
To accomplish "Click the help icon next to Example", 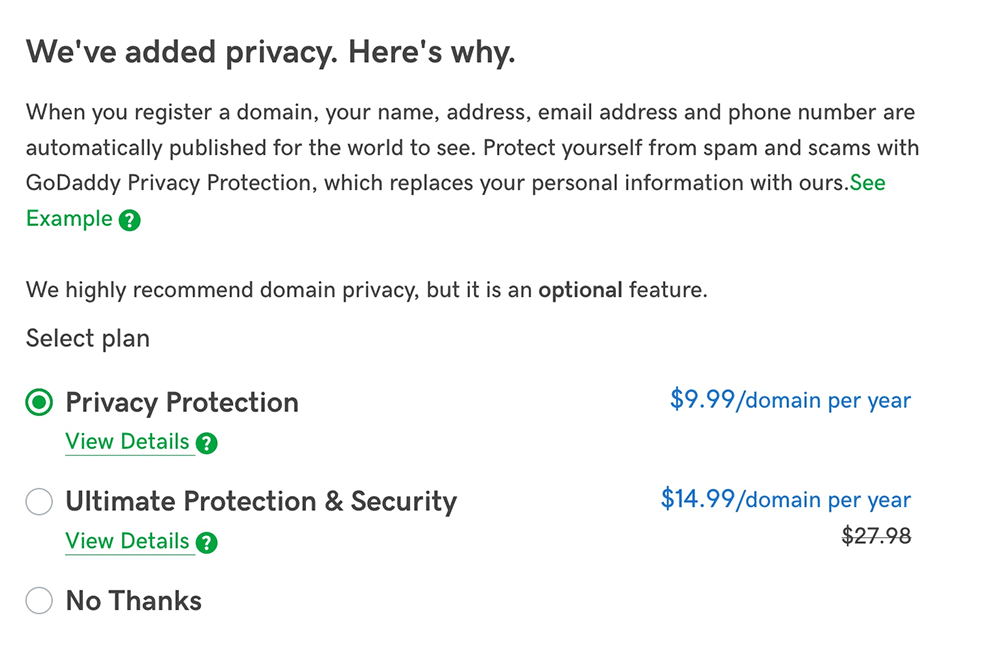I will pos(129,220).
